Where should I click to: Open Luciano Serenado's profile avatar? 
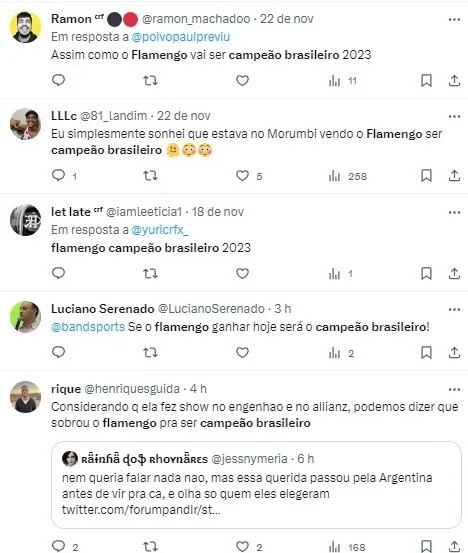coord(25,317)
